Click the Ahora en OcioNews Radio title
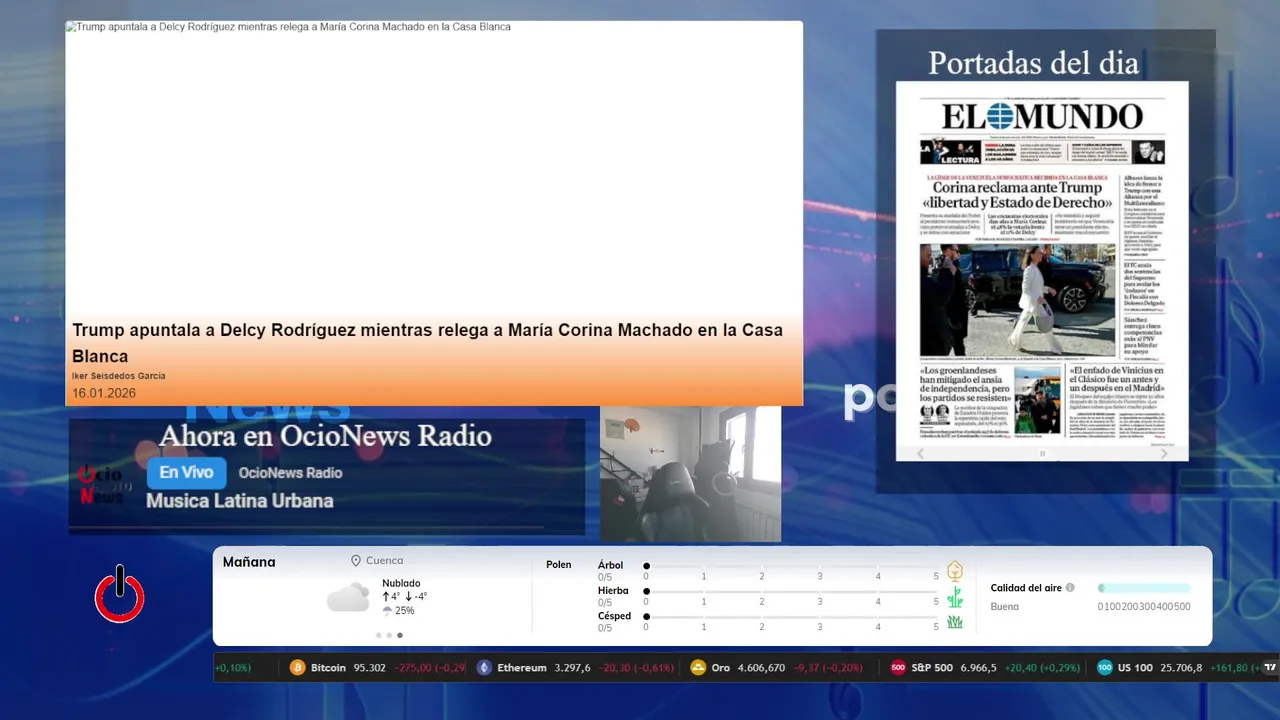1280x720 pixels. tap(325, 436)
